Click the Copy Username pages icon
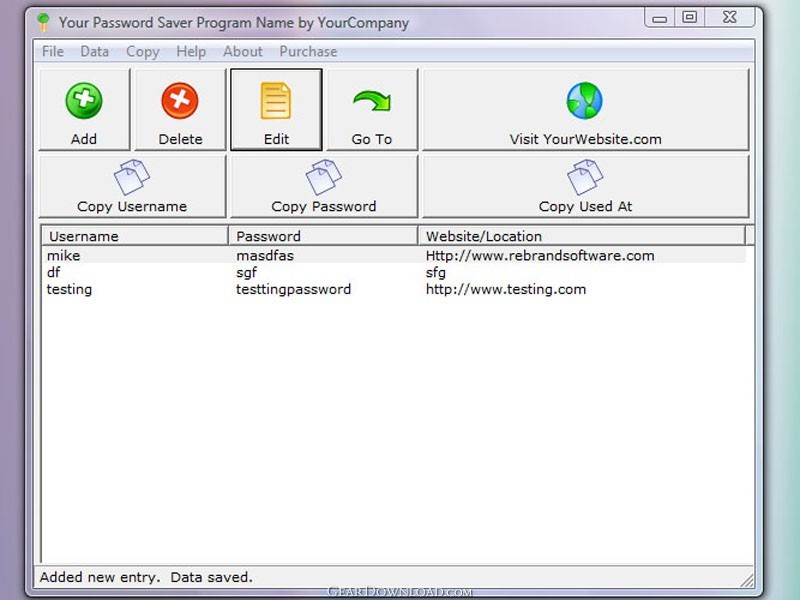Screen dimensions: 800x600 click(x=132, y=178)
